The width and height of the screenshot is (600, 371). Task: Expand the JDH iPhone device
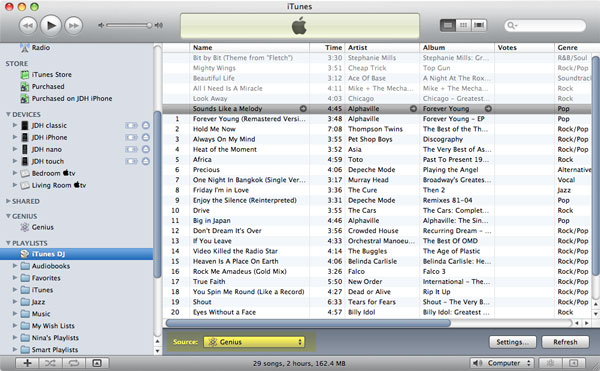coord(15,137)
